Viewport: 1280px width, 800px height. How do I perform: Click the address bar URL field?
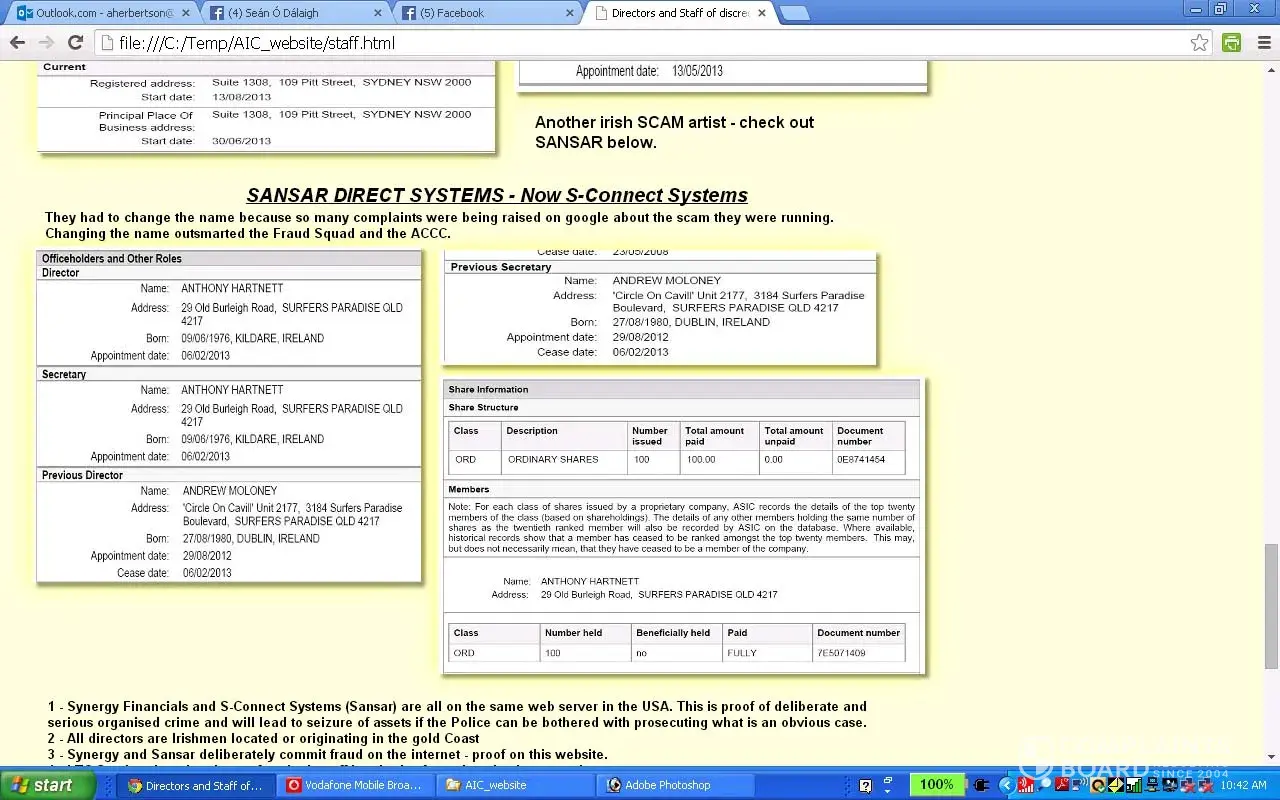pyautogui.click(x=640, y=43)
